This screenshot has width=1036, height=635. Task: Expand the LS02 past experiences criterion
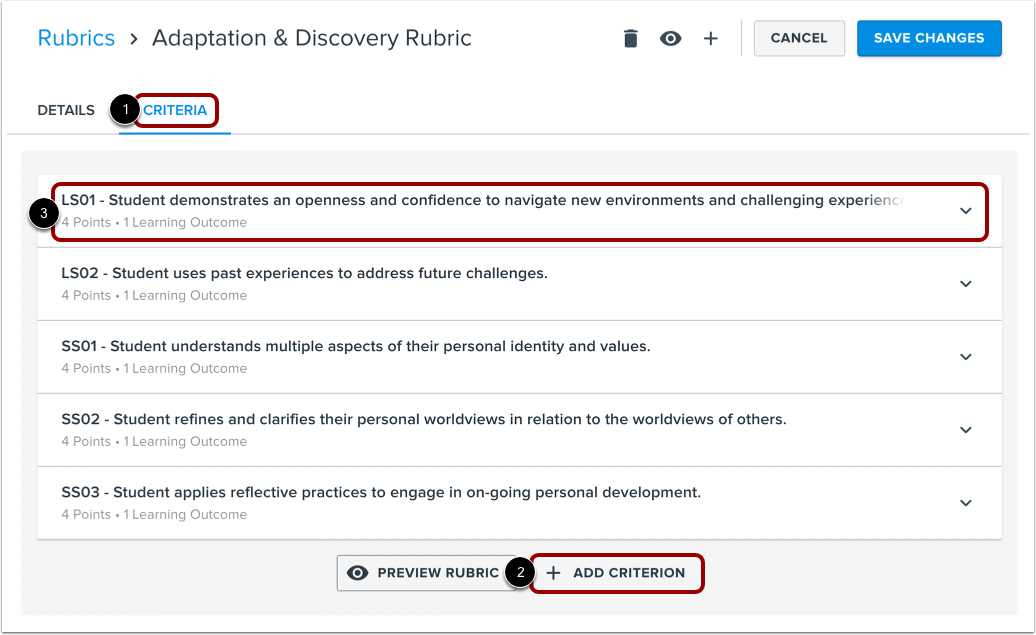click(x=965, y=284)
